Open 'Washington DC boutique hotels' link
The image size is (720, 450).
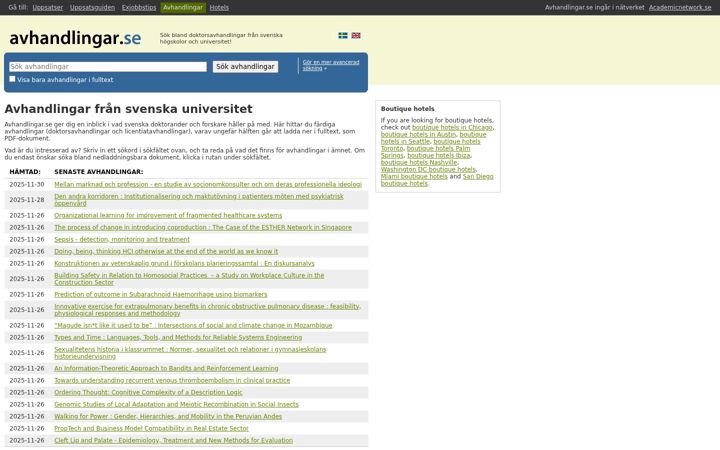coord(428,169)
